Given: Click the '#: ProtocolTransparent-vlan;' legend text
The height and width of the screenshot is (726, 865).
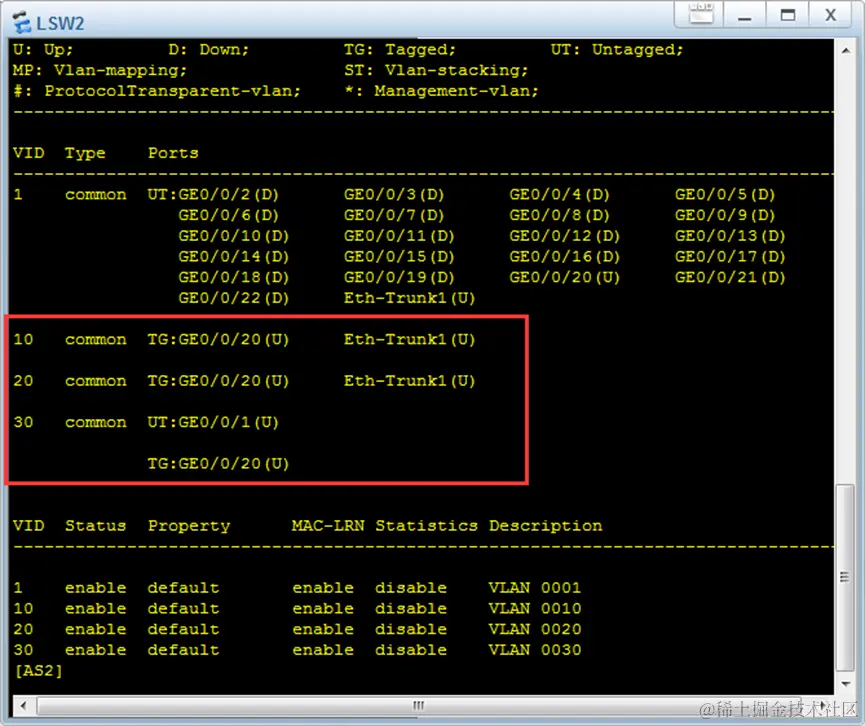Looking at the screenshot, I should (x=157, y=91).
